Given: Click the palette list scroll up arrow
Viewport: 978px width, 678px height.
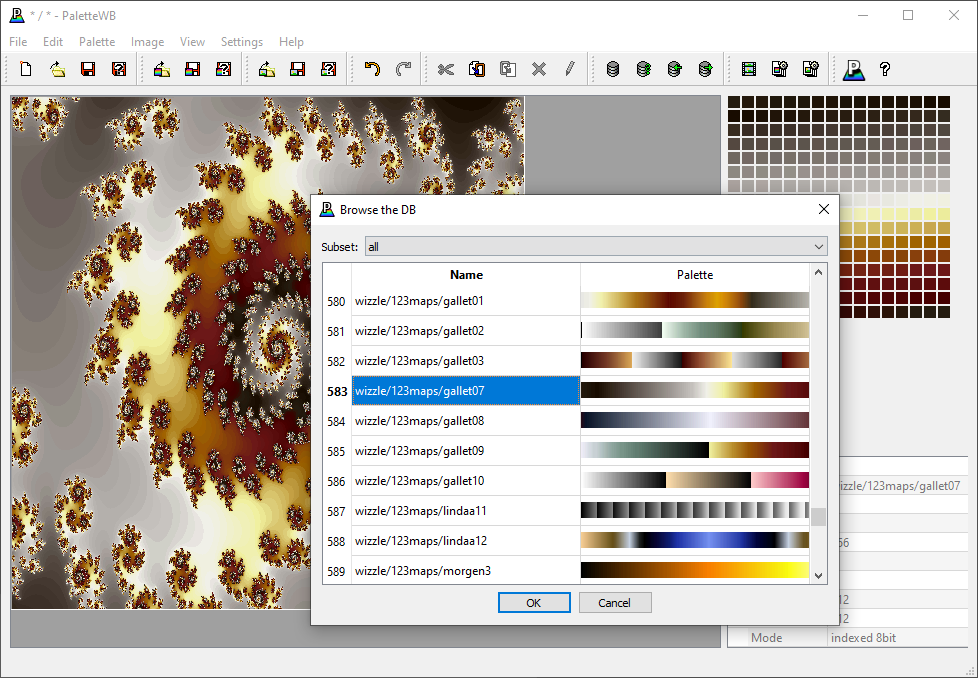Looking at the screenshot, I should click(819, 272).
